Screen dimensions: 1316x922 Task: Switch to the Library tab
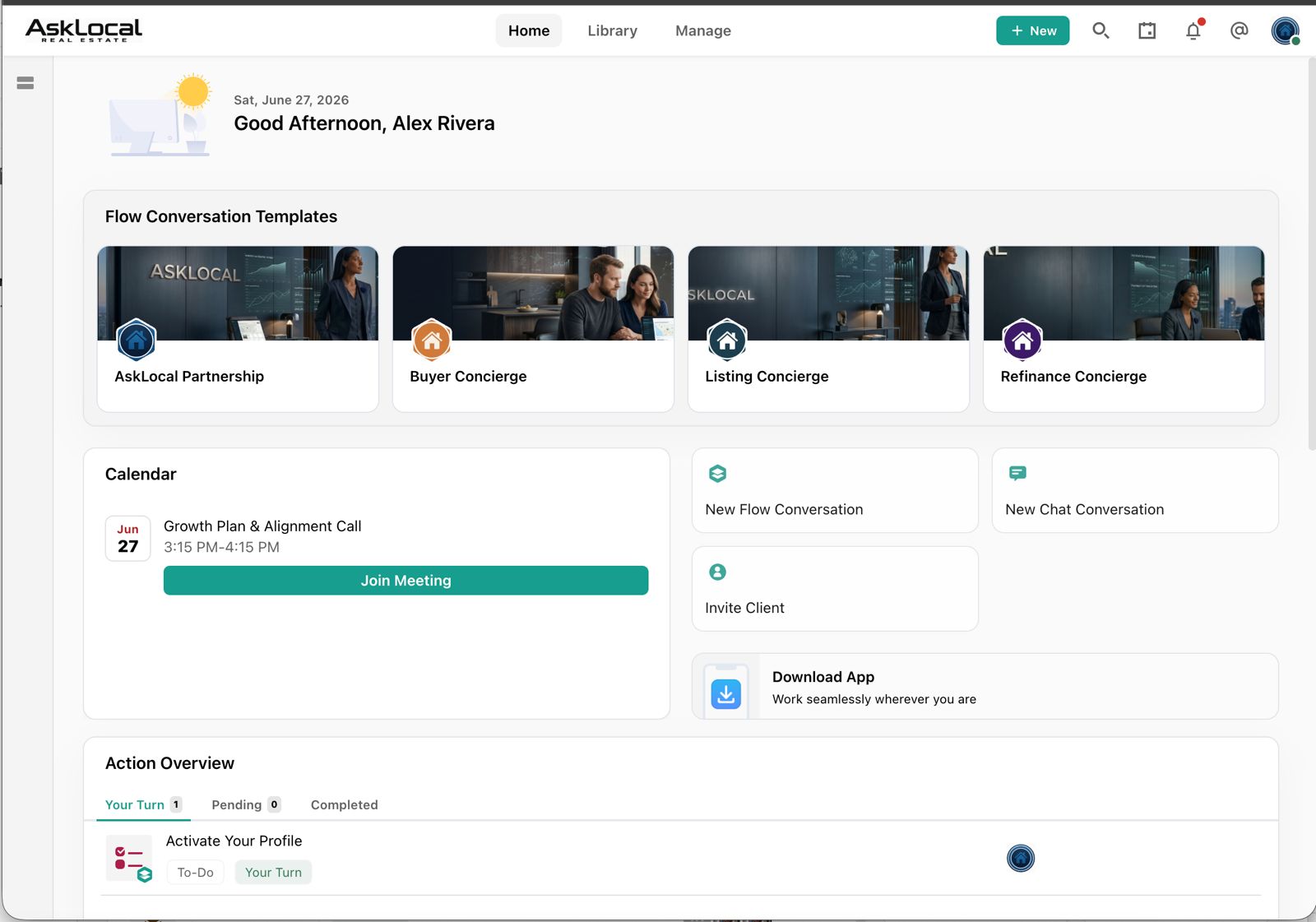coord(612,30)
